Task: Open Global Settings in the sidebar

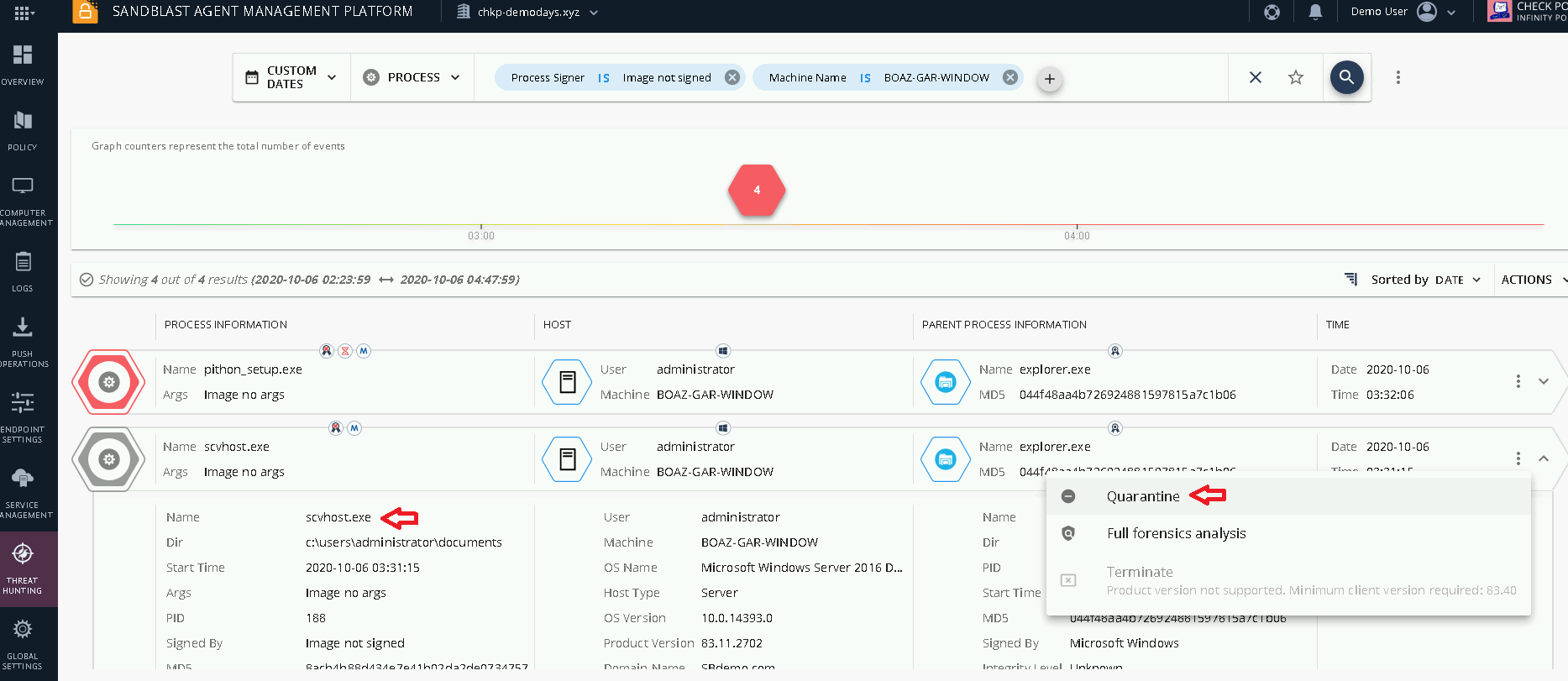Action: 23,644
